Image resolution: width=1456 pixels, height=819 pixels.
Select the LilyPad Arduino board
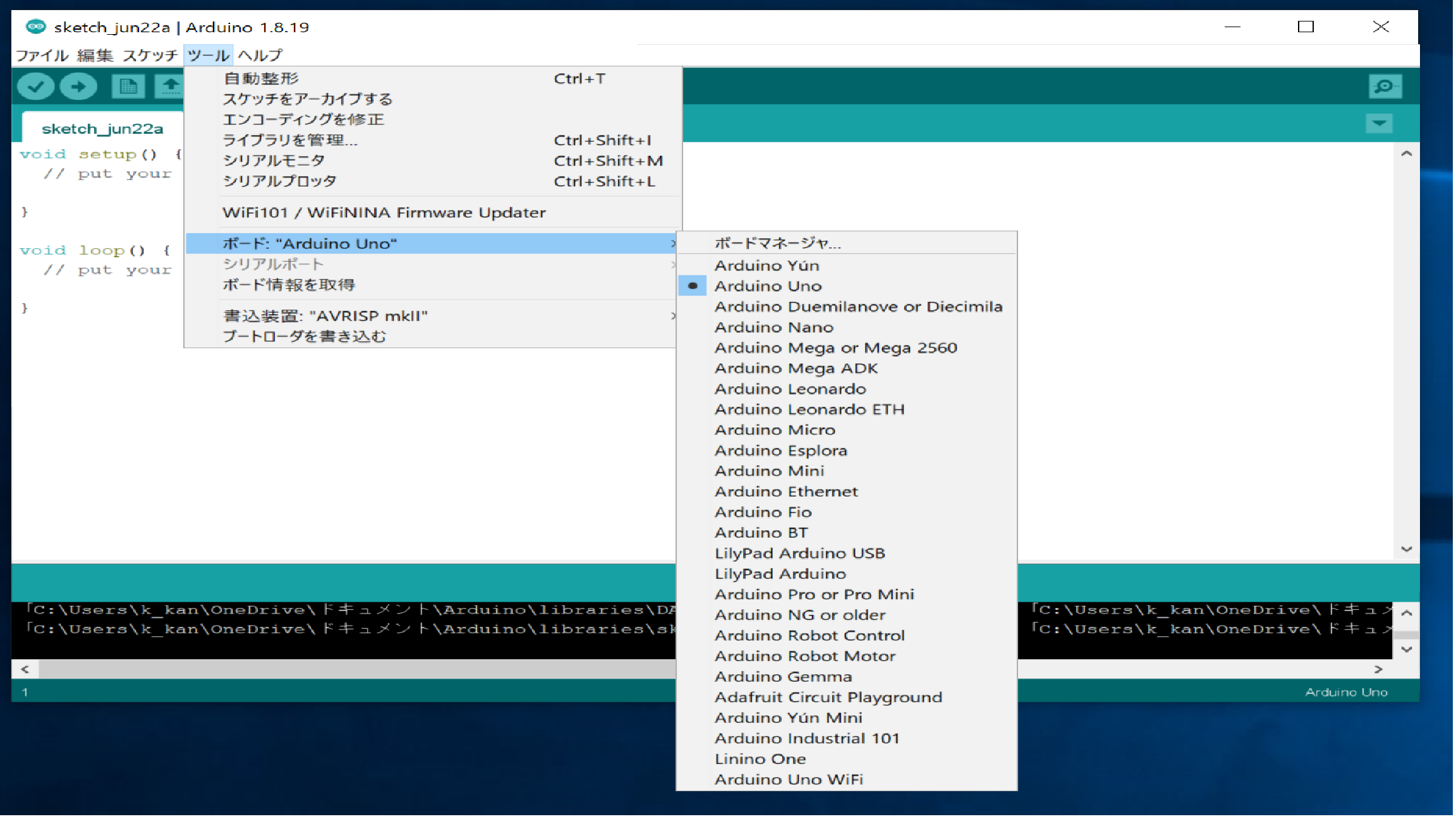(x=847, y=574)
